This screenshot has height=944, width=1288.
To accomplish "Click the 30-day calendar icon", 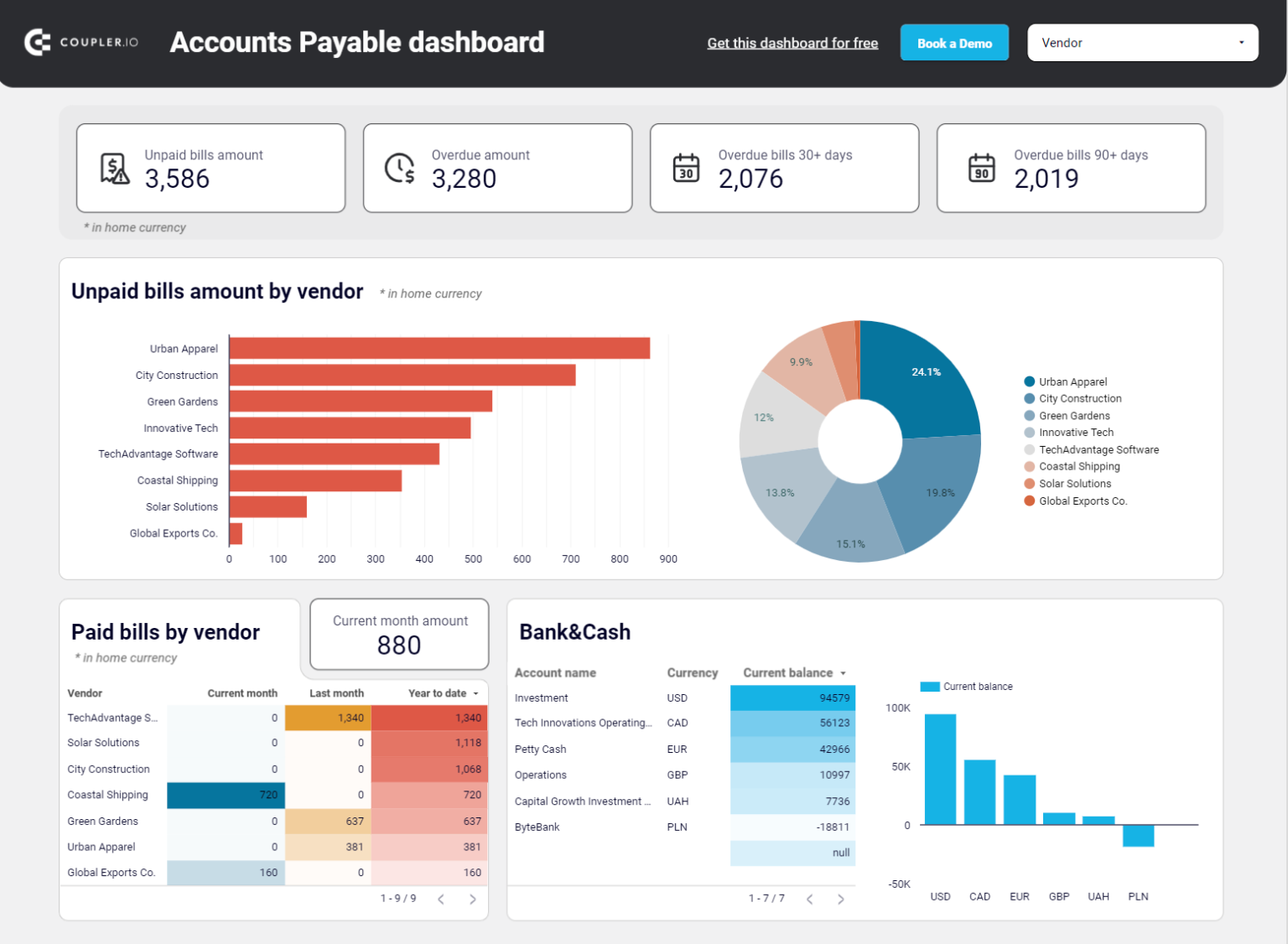I will pyautogui.click(x=687, y=167).
